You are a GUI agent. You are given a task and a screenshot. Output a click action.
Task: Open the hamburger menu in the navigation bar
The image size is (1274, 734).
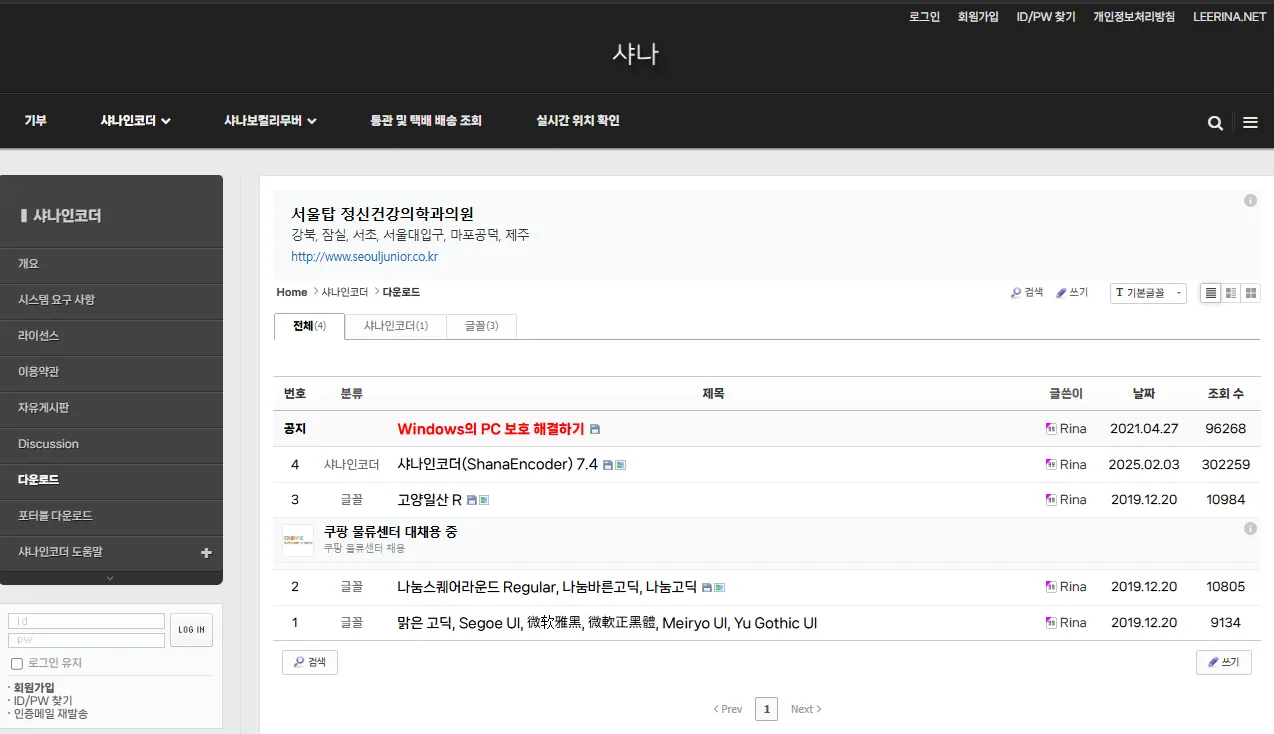coord(1250,123)
